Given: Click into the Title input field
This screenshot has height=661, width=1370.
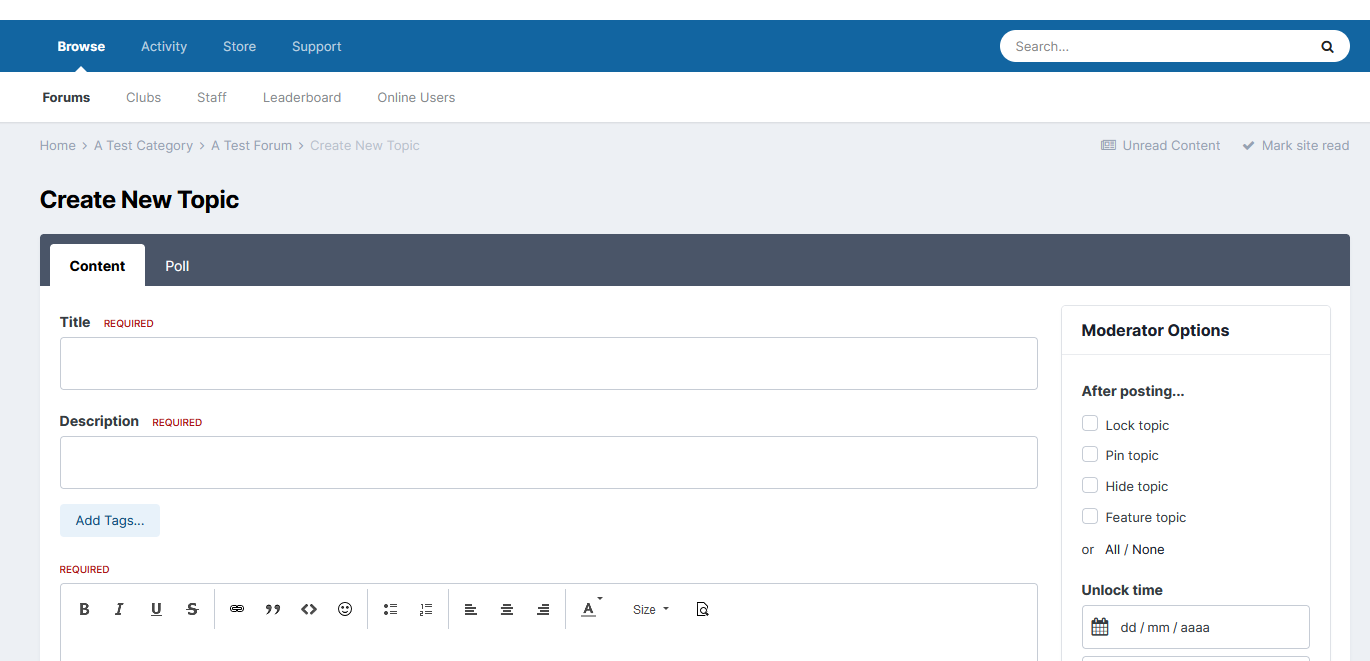Looking at the screenshot, I should click(x=548, y=363).
